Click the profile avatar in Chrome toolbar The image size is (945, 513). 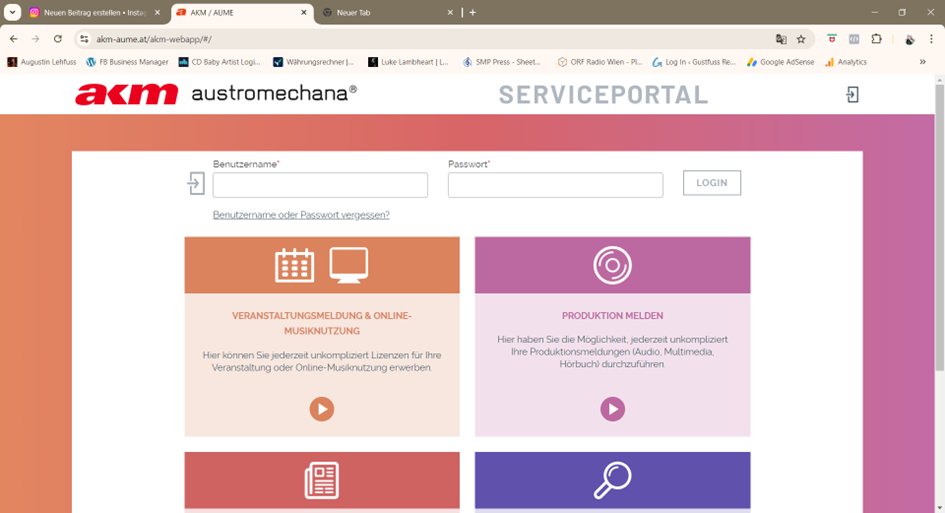[x=909, y=39]
